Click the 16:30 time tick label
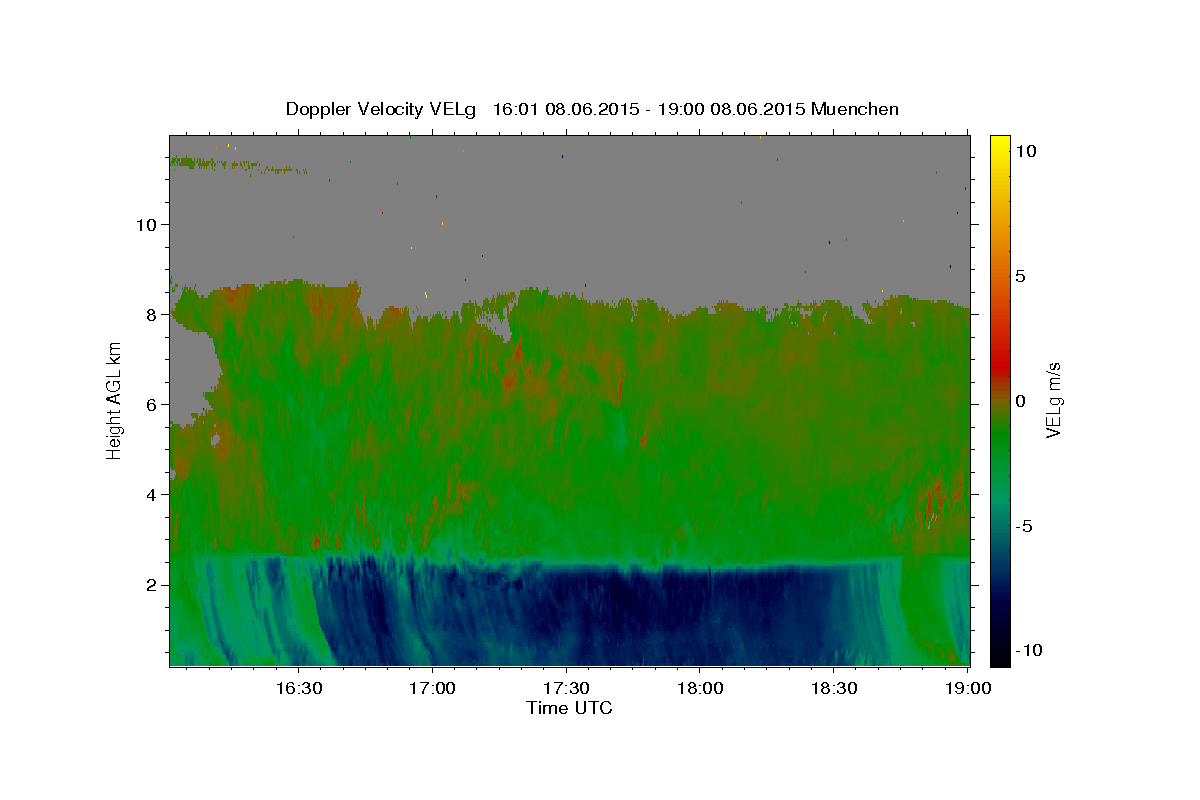The height and width of the screenshot is (800, 1200). click(x=298, y=688)
